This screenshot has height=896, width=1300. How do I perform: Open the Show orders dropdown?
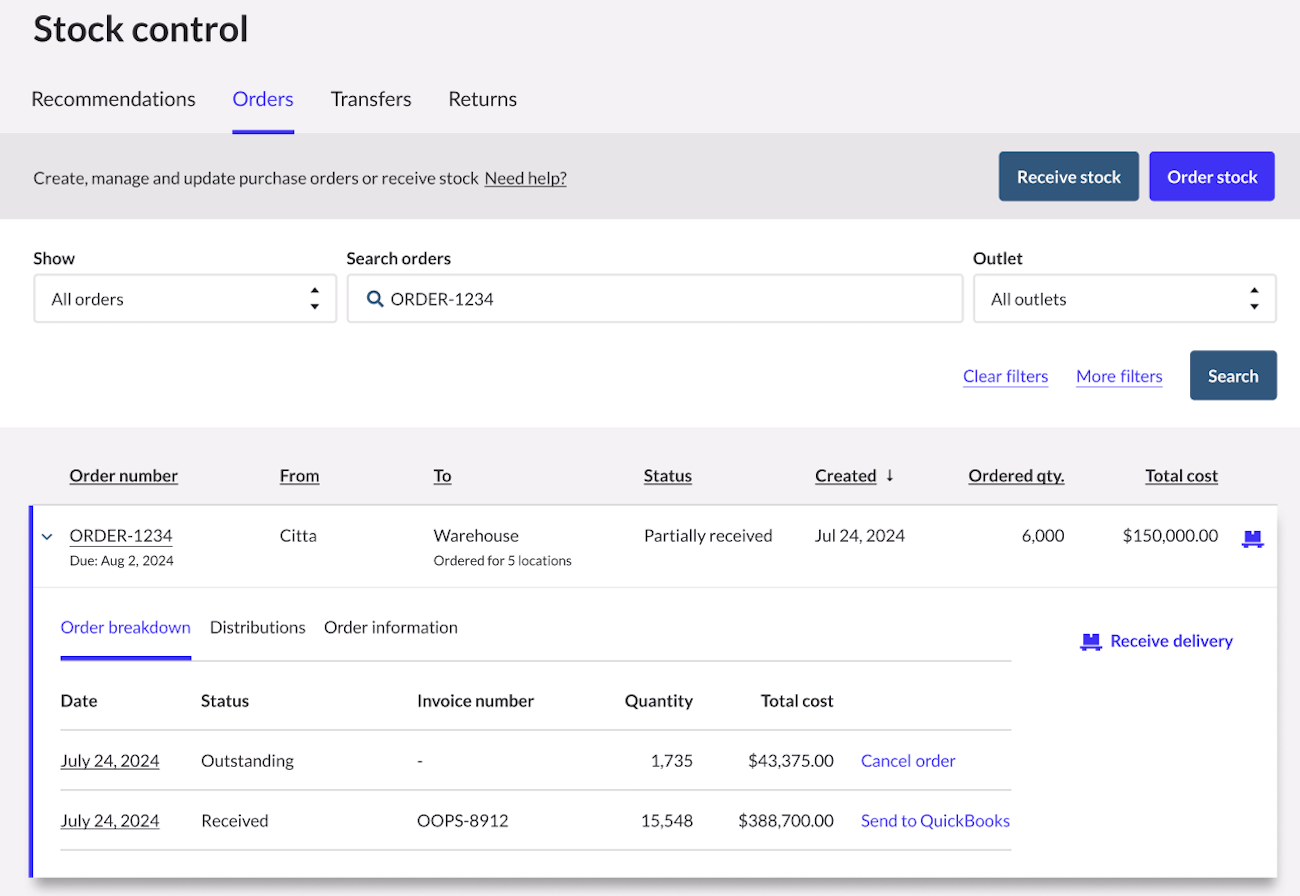(185, 299)
